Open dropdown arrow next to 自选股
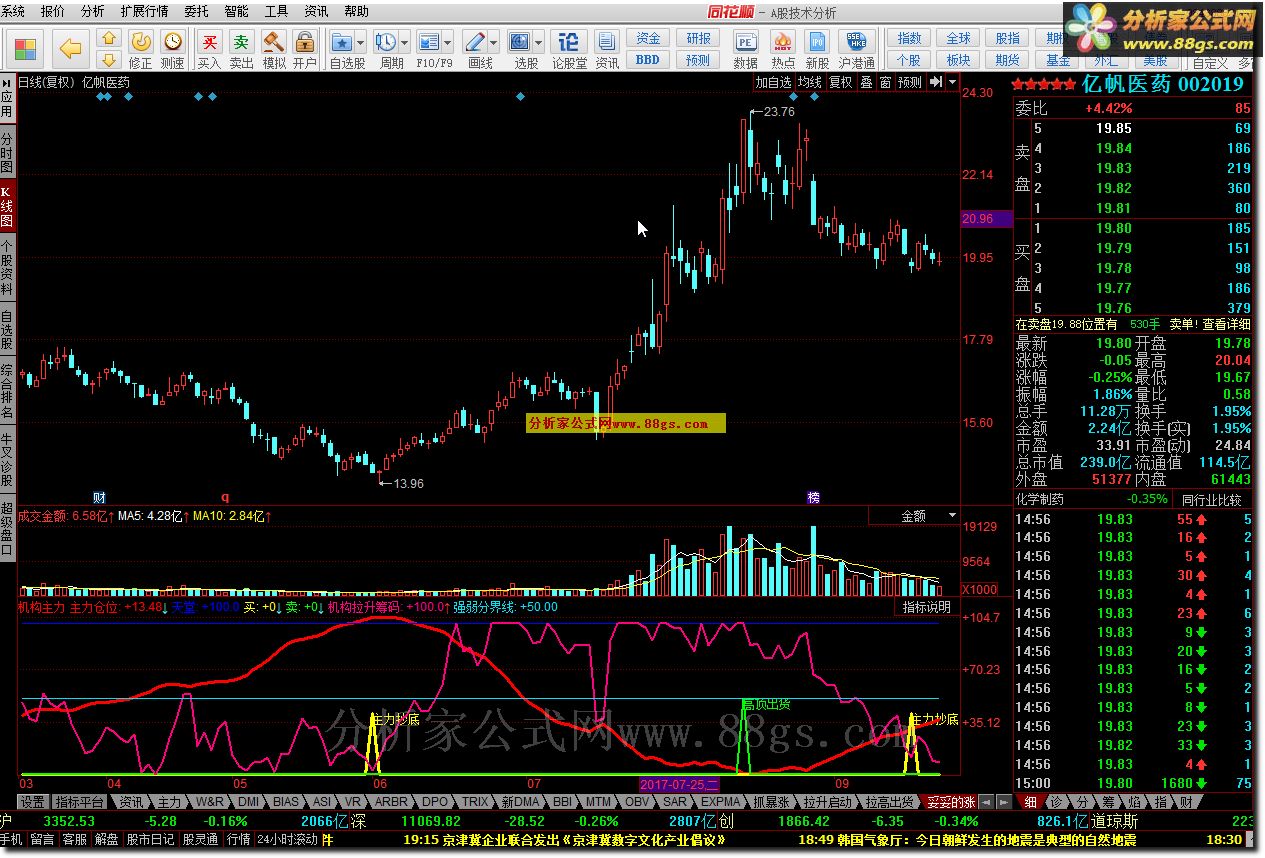1265x858 pixels. (362, 43)
